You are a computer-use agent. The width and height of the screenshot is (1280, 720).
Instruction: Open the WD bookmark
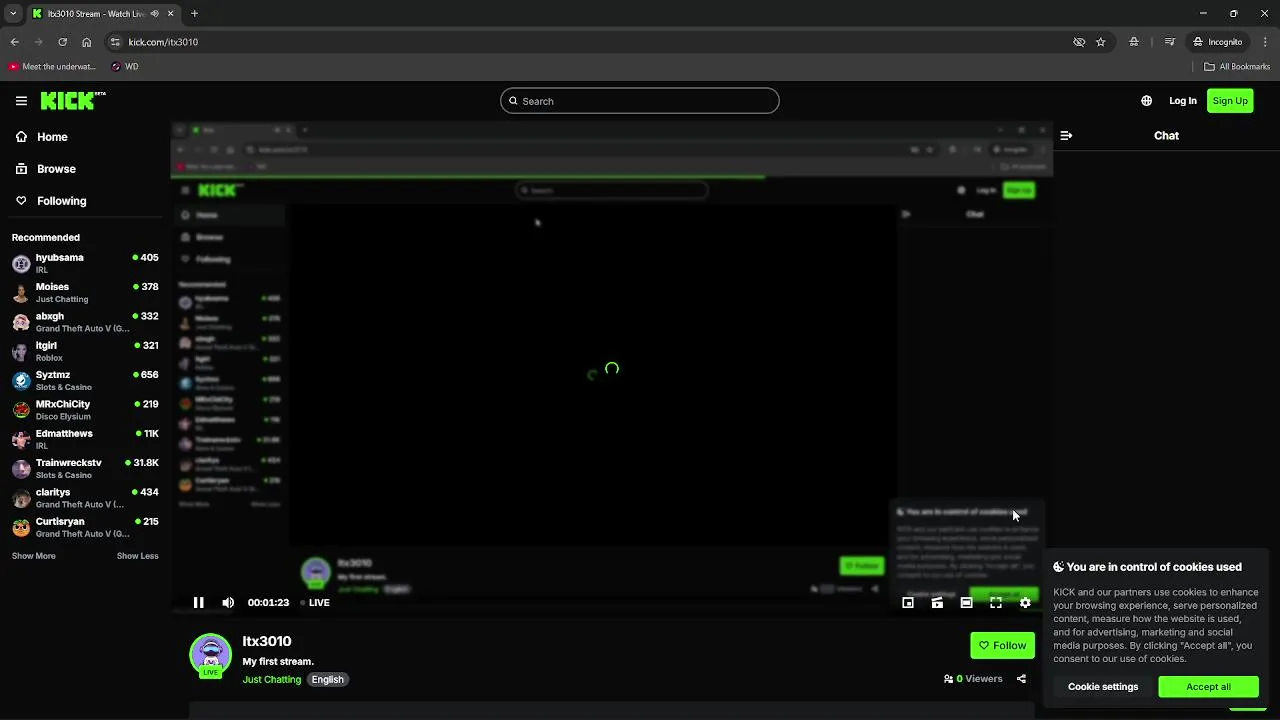[125, 67]
